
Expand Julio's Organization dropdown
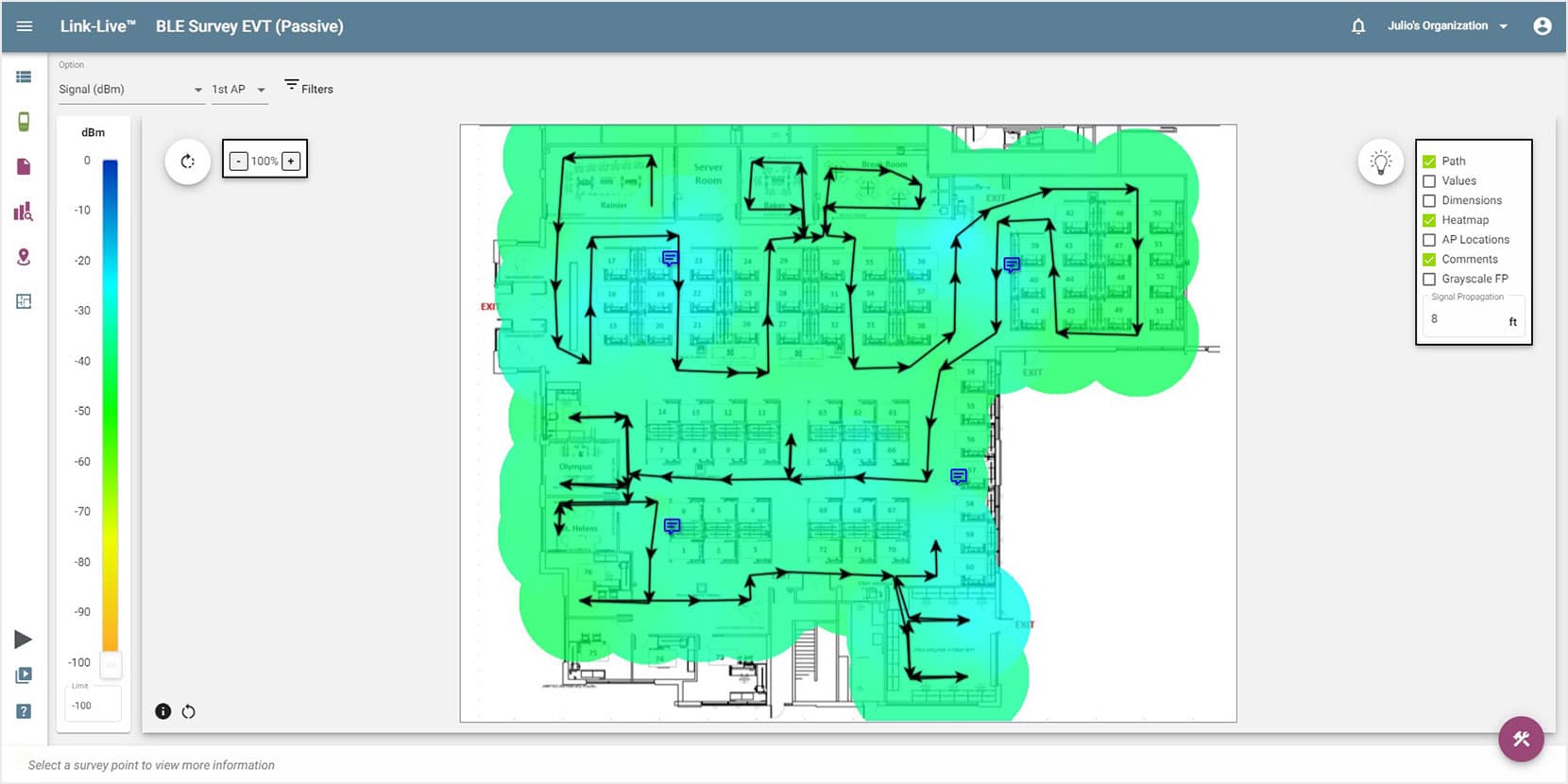pyautogui.click(x=1447, y=26)
